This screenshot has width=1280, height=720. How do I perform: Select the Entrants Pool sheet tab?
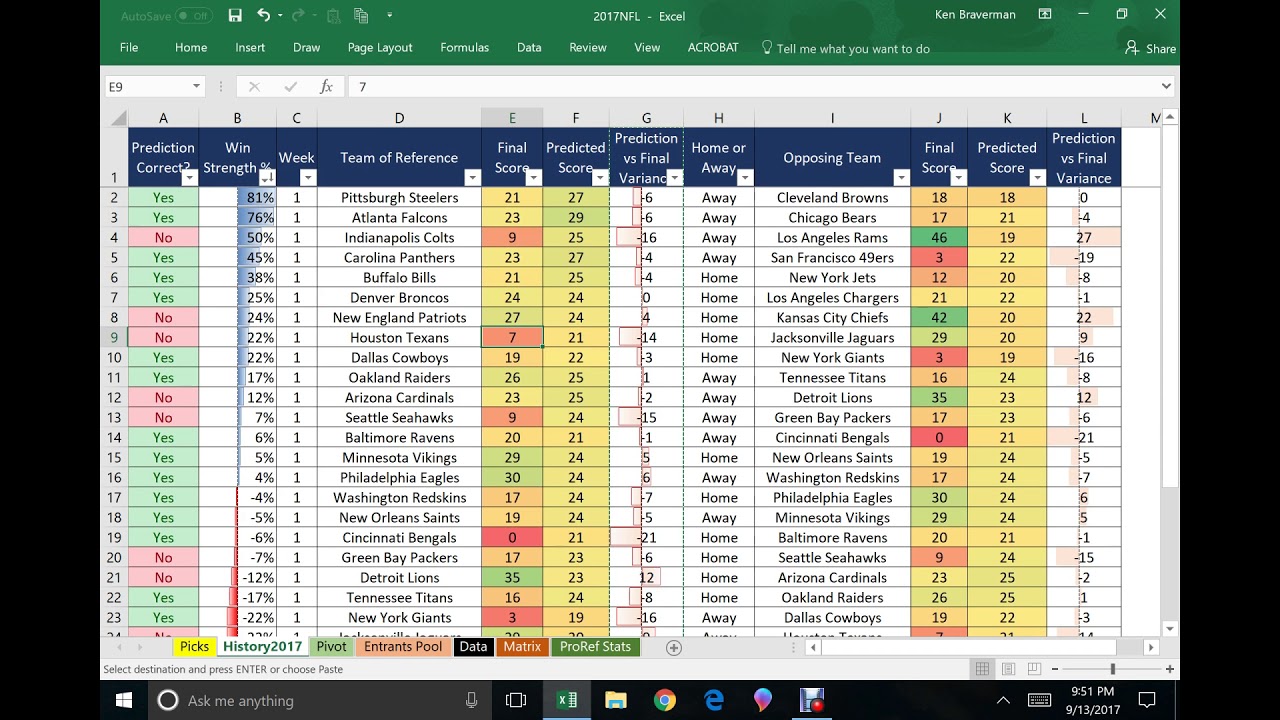click(x=402, y=647)
